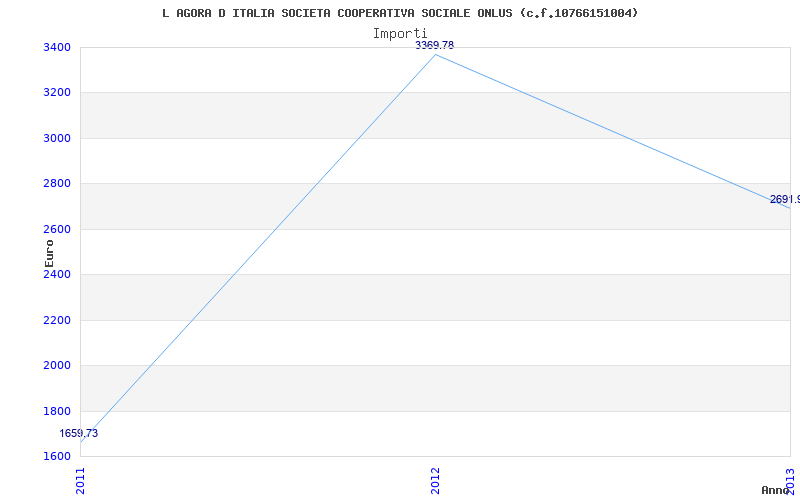Click the 3200 y-axis tick label

tap(57, 93)
